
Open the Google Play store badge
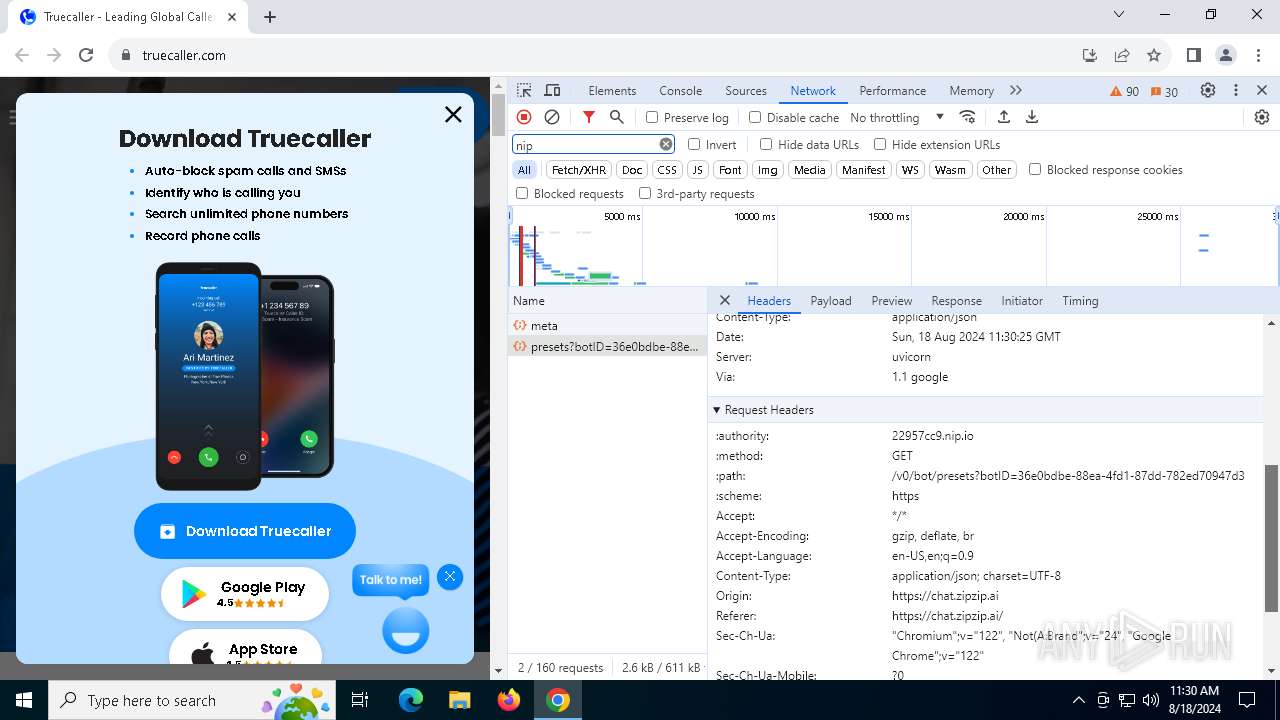tap(245, 594)
